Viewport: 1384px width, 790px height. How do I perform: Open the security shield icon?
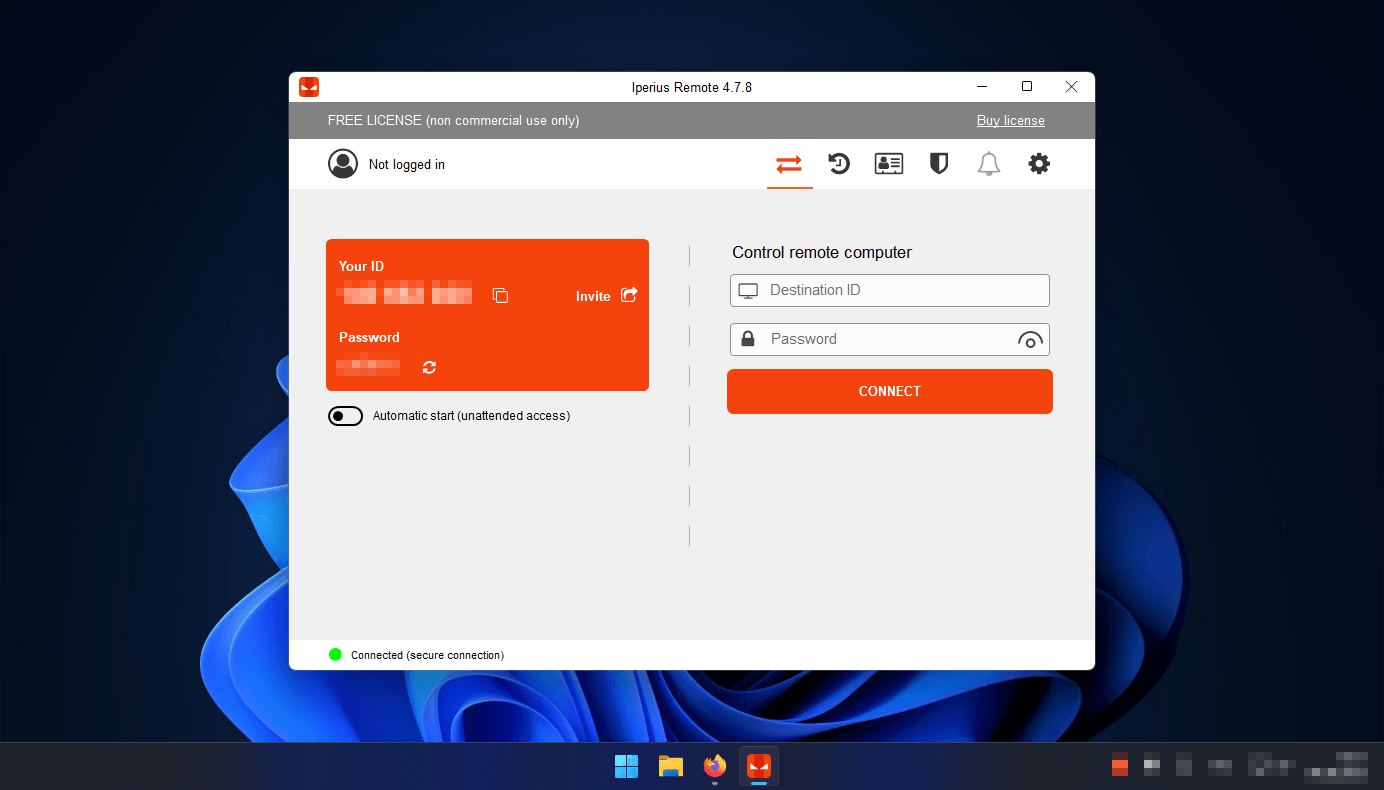(938, 164)
